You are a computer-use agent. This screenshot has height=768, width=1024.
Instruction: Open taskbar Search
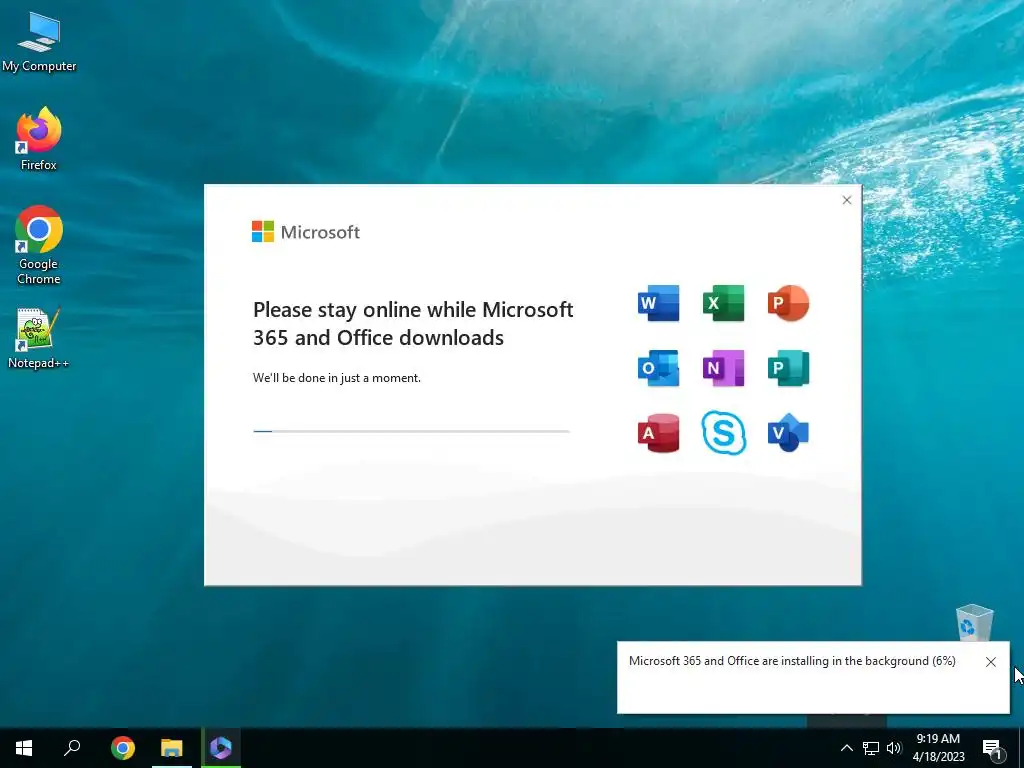click(72, 748)
